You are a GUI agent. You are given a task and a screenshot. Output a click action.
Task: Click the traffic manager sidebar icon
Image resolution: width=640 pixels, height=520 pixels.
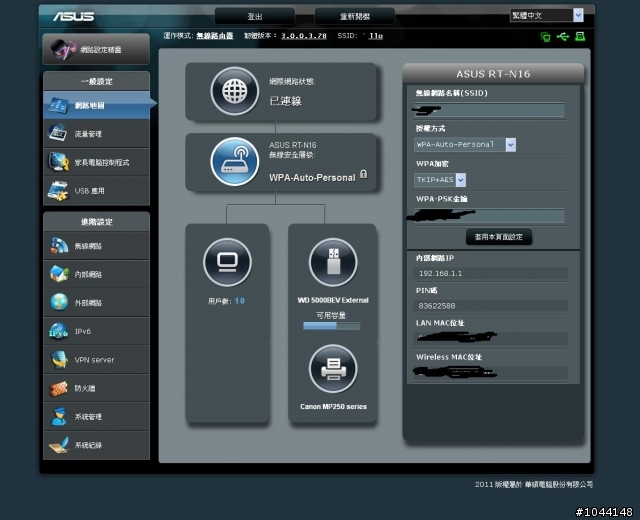tap(58, 133)
